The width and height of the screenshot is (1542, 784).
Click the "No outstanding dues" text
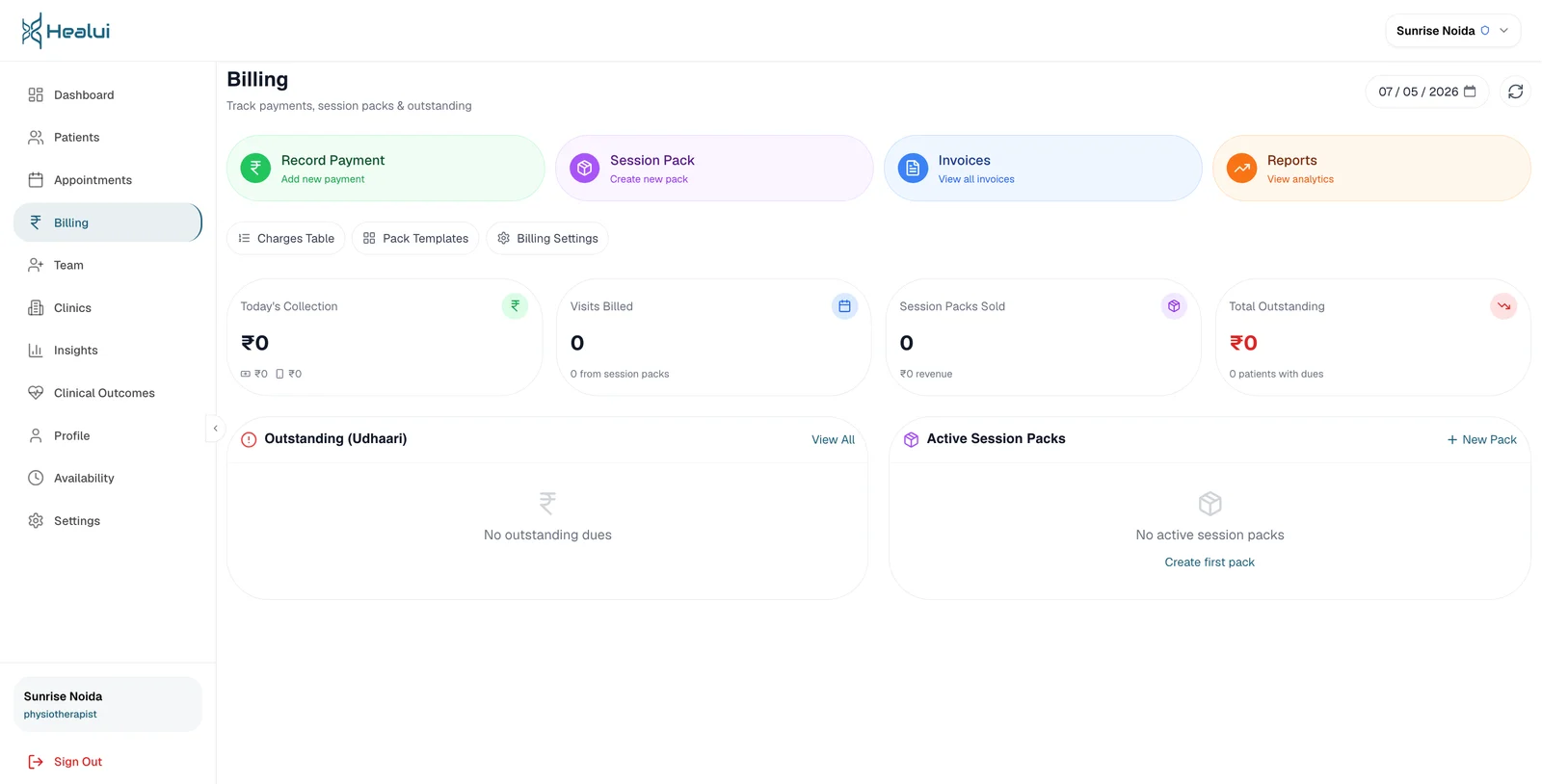pyautogui.click(x=547, y=536)
